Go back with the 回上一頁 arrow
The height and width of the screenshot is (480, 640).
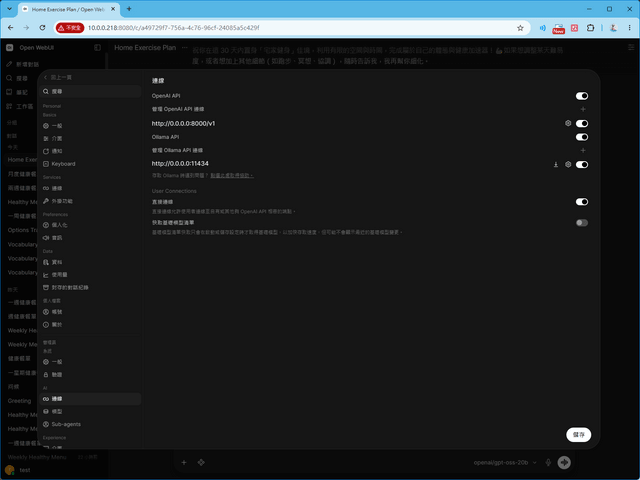pos(58,78)
